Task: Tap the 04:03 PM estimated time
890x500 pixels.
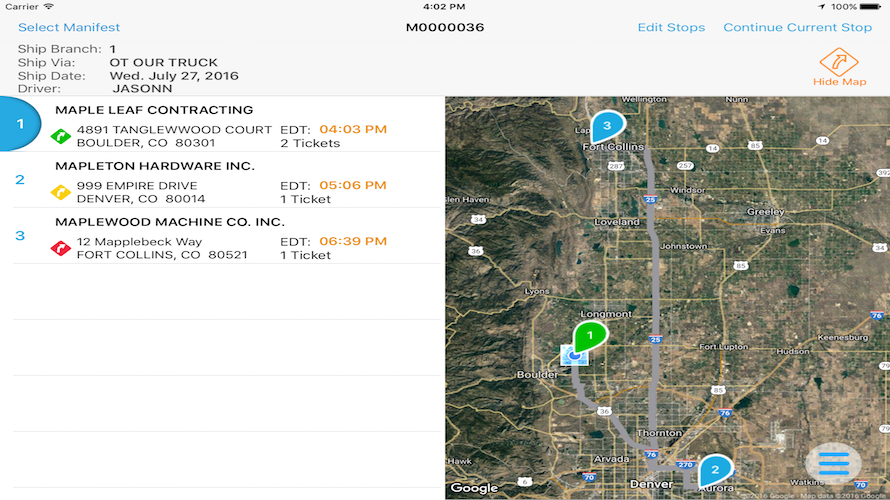Action: 353,129
